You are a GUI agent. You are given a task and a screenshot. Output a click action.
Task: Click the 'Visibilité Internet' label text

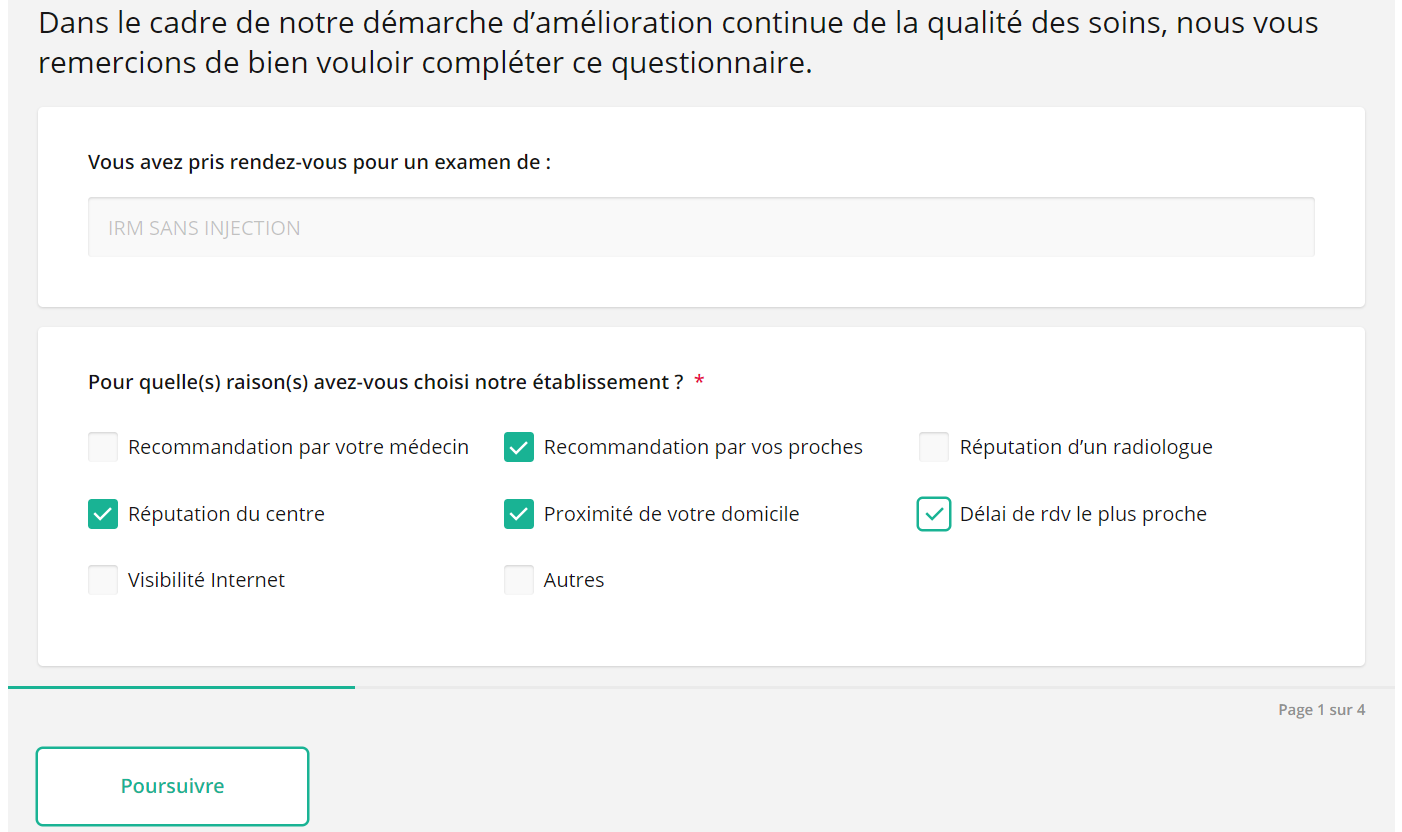point(206,580)
